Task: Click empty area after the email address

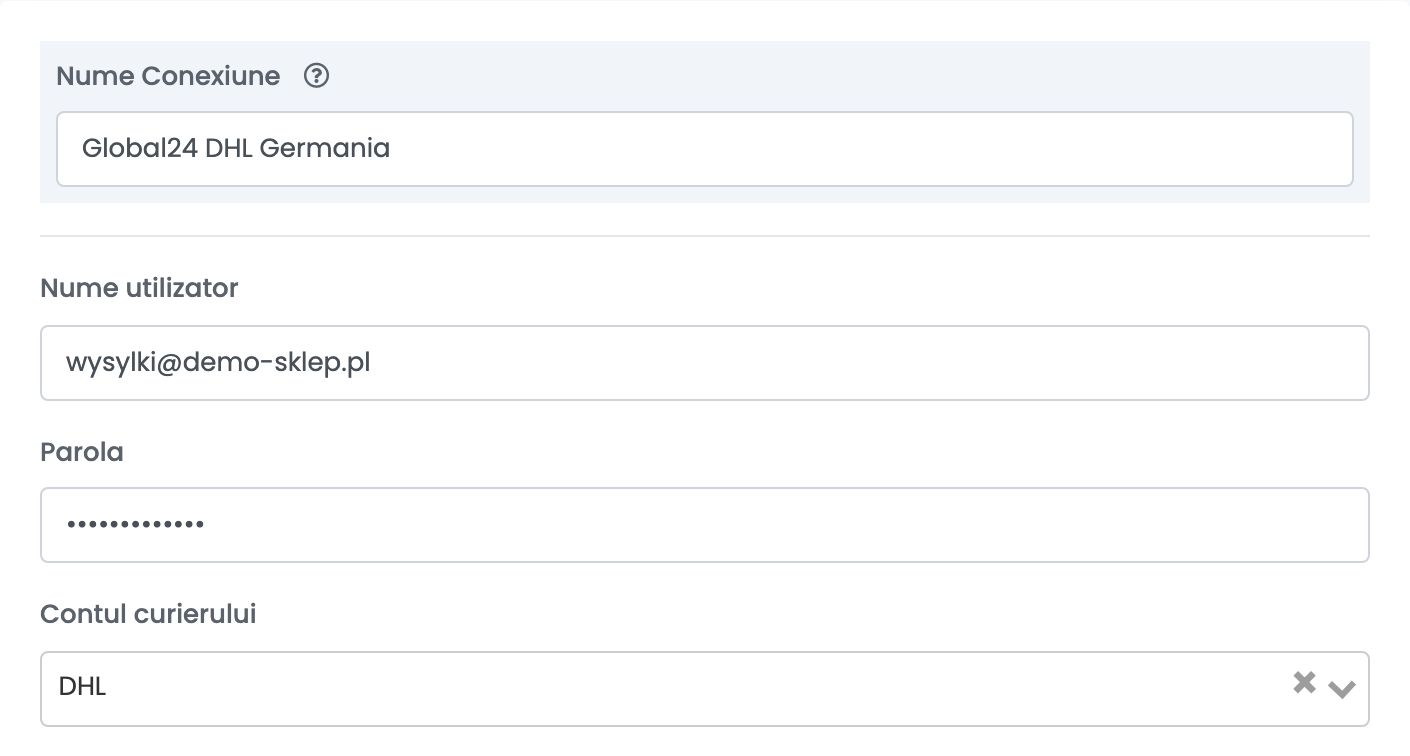Action: click(860, 363)
